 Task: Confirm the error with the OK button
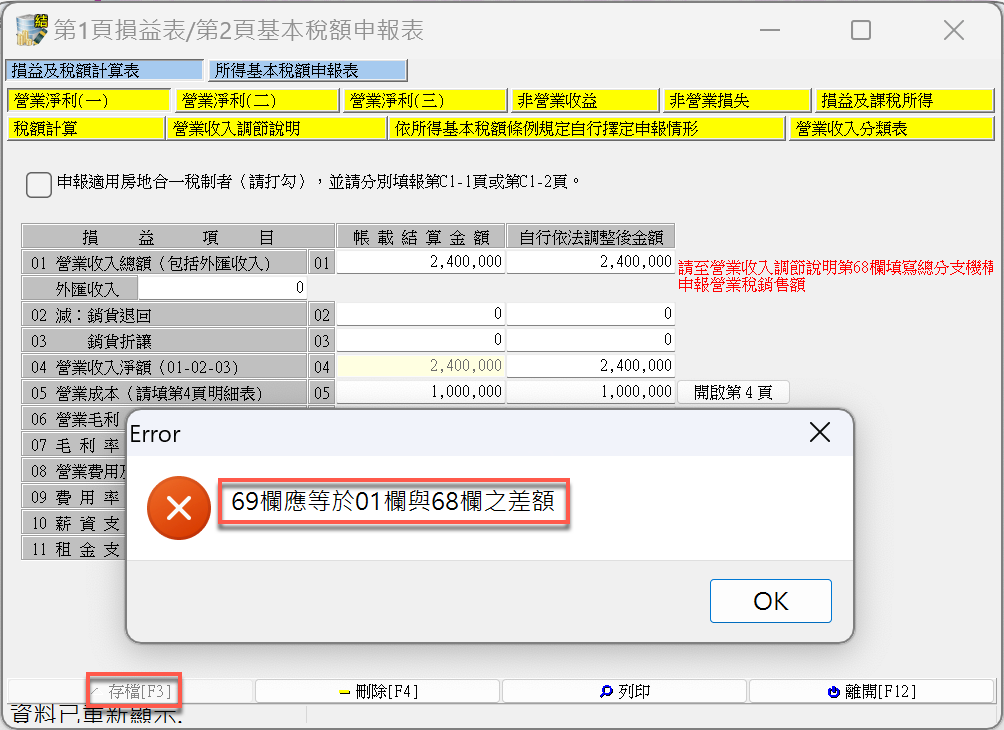coord(770,601)
